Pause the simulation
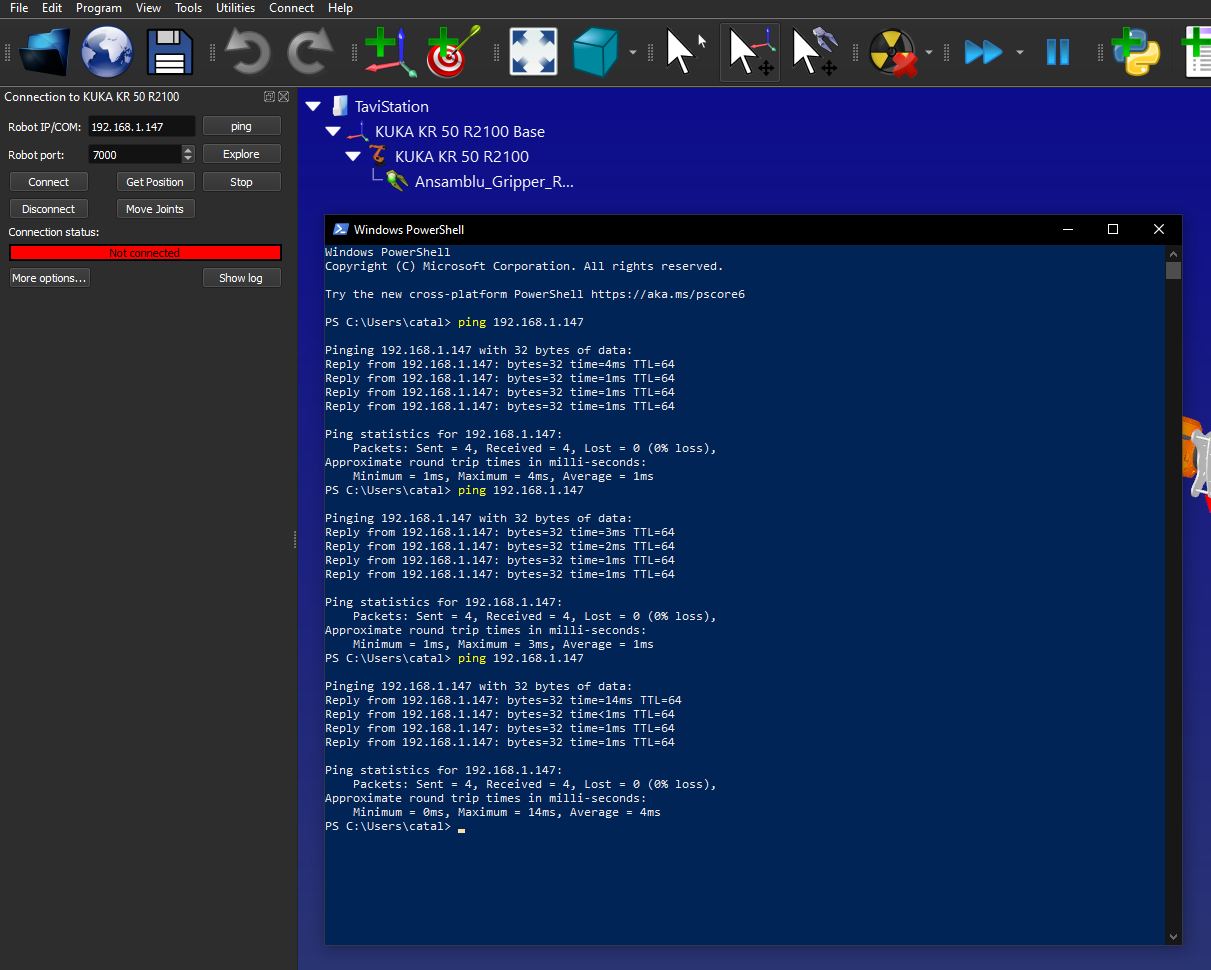 click(1057, 51)
